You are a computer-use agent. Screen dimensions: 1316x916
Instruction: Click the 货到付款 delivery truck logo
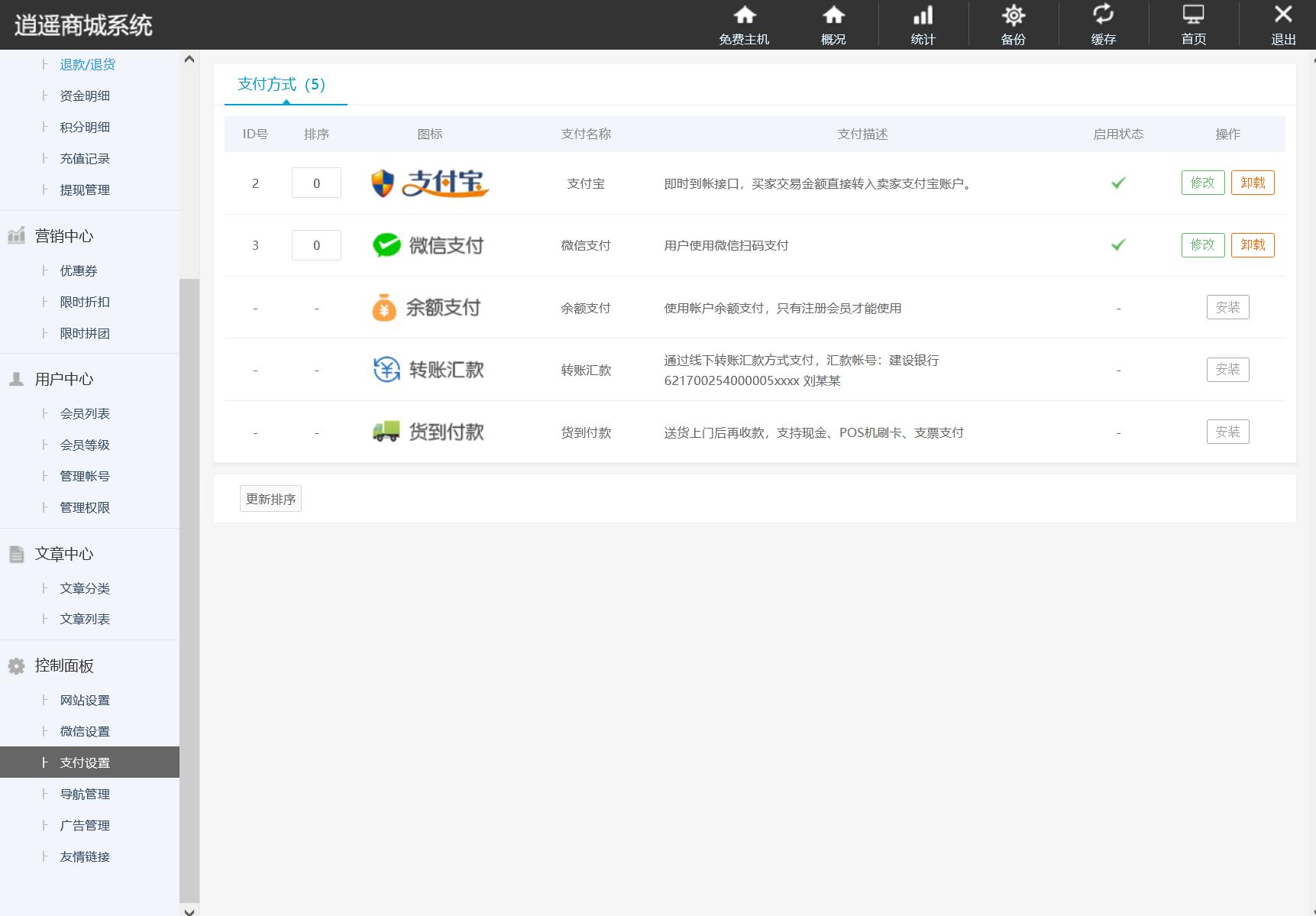428,432
